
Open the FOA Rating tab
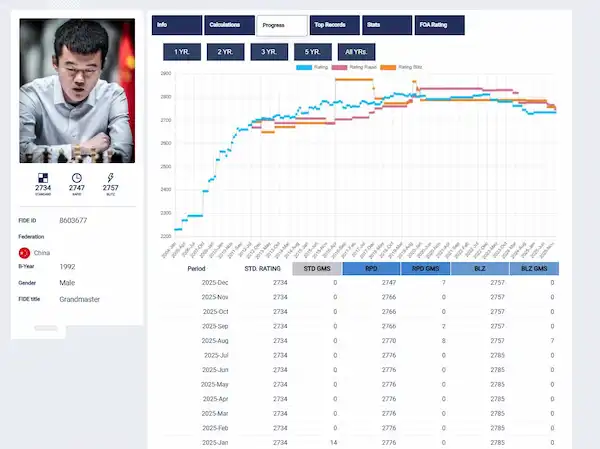click(440, 25)
